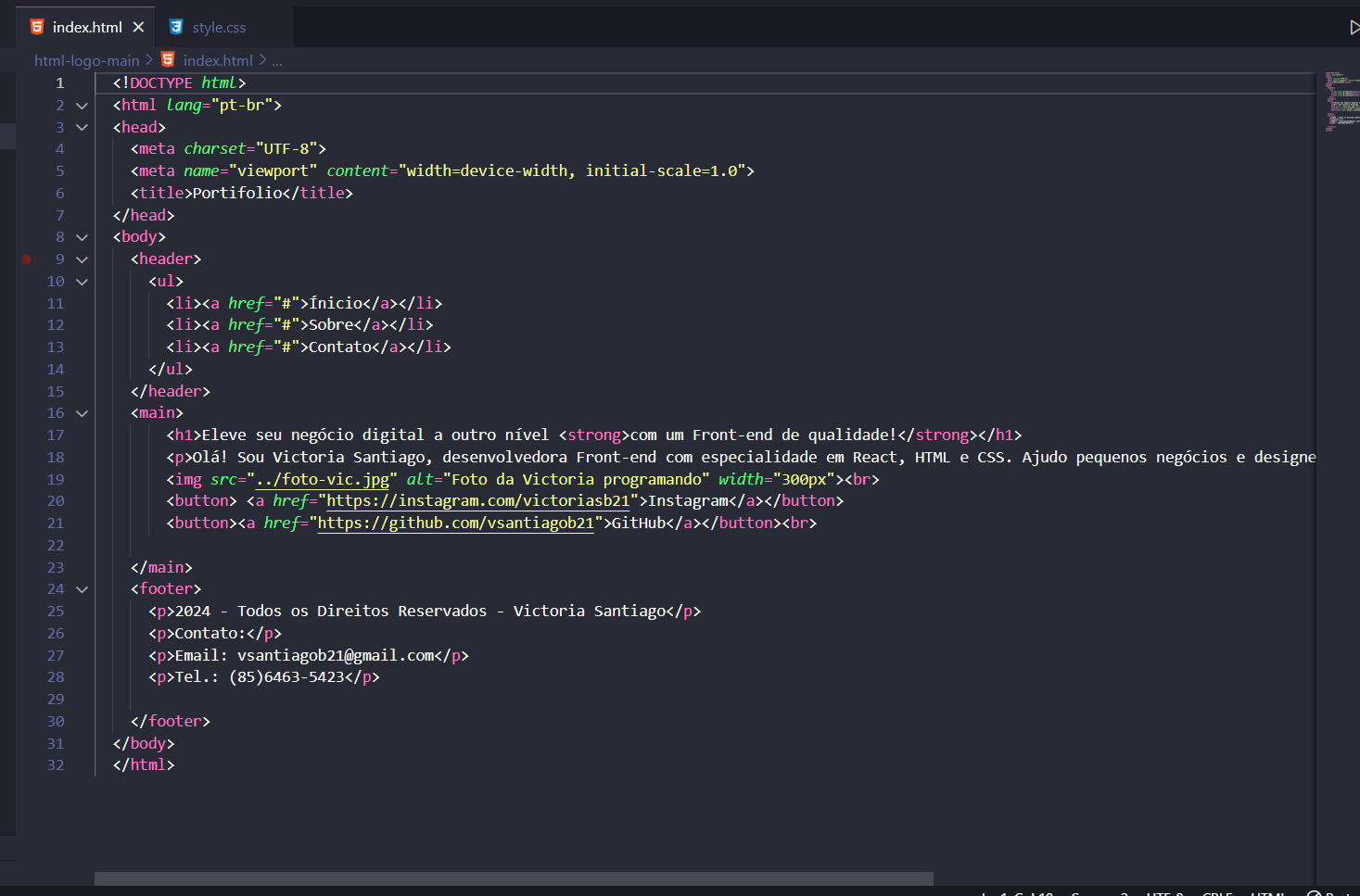The image size is (1360, 896).
Task: Click the CSS3 icon on the style.css tab
Action: coord(176,27)
